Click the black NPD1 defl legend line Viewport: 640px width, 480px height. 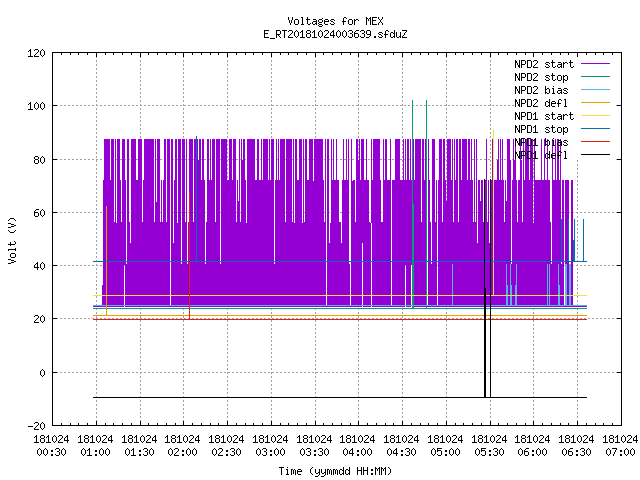click(x=596, y=155)
